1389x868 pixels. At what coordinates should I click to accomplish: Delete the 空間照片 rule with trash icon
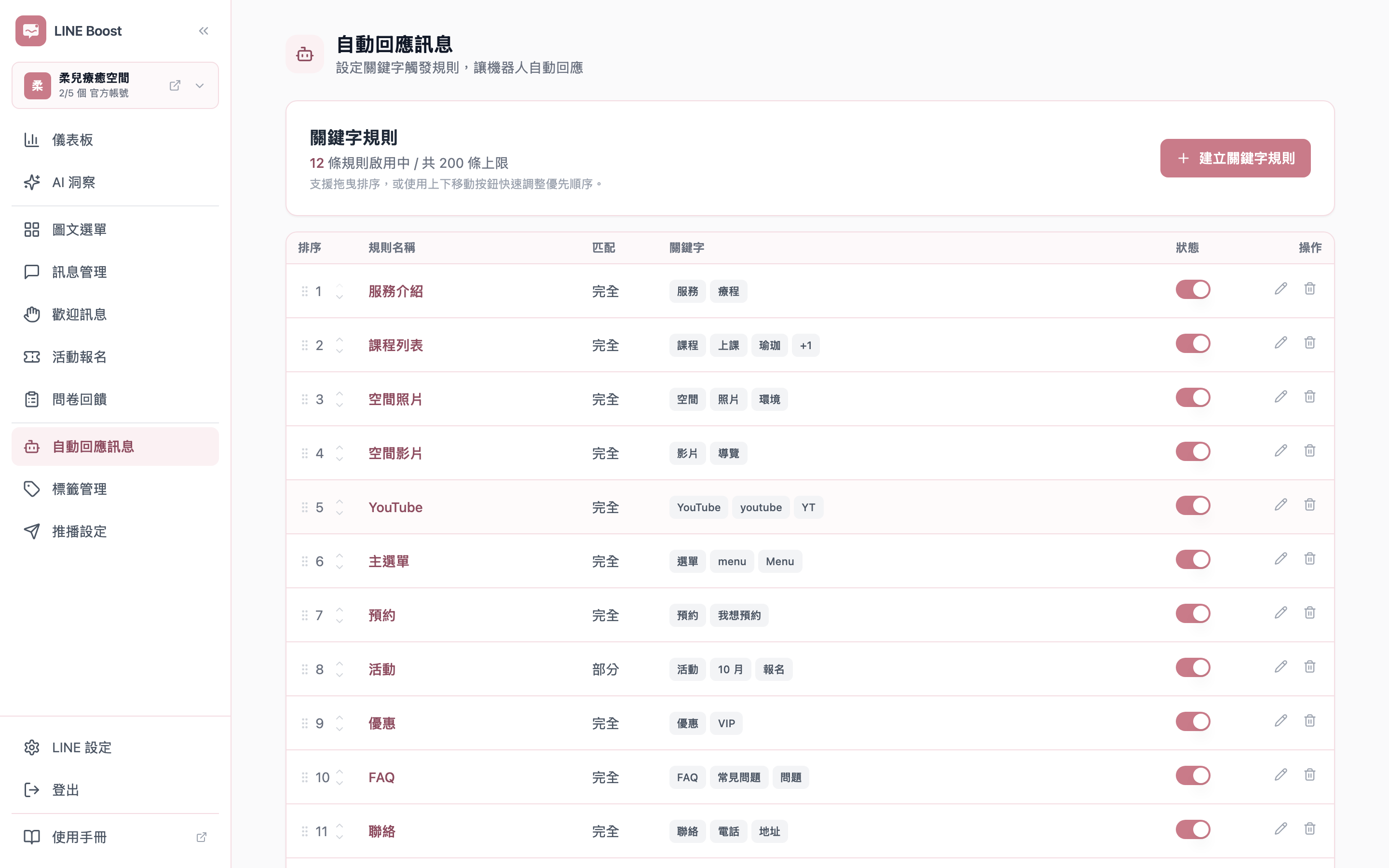coord(1310,397)
